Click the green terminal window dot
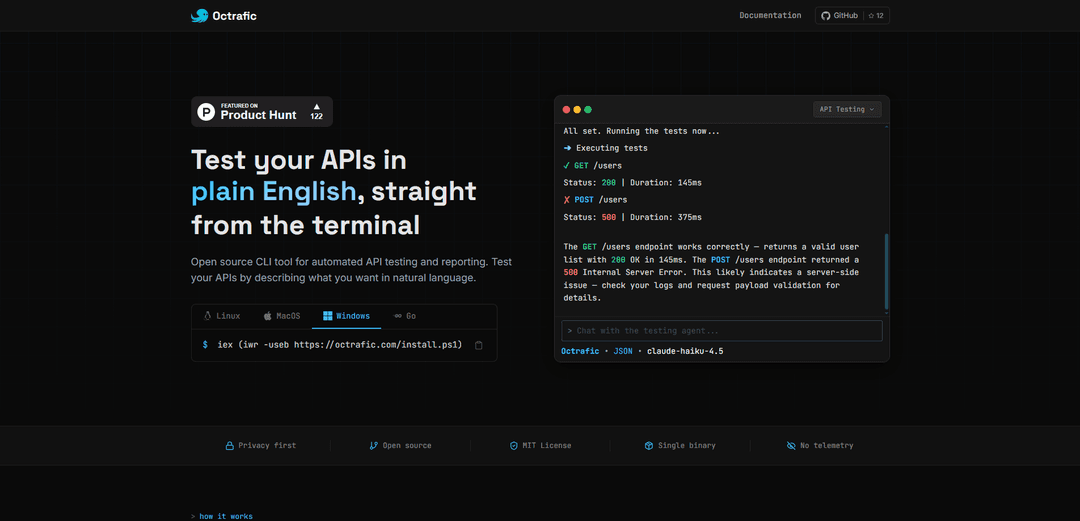This screenshot has height=521, width=1080. 588,109
